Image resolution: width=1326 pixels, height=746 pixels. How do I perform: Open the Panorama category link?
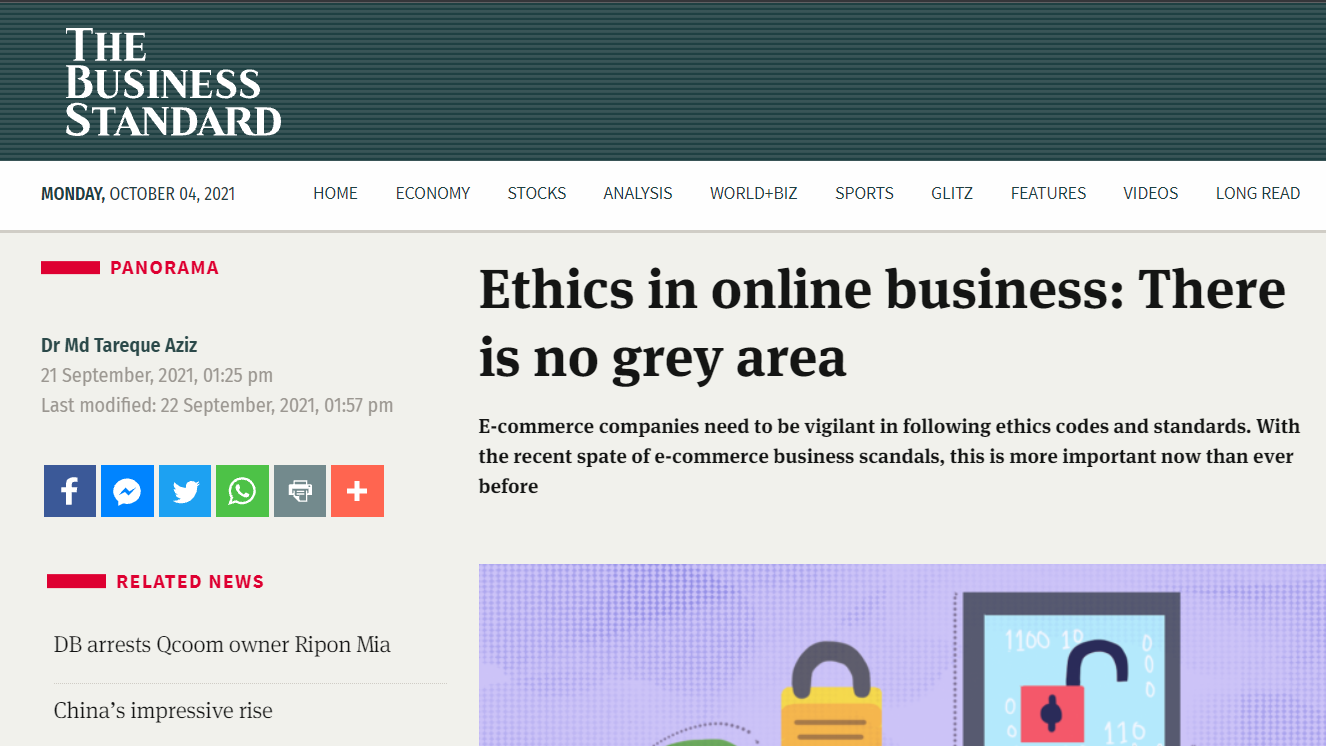[x=164, y=268]
